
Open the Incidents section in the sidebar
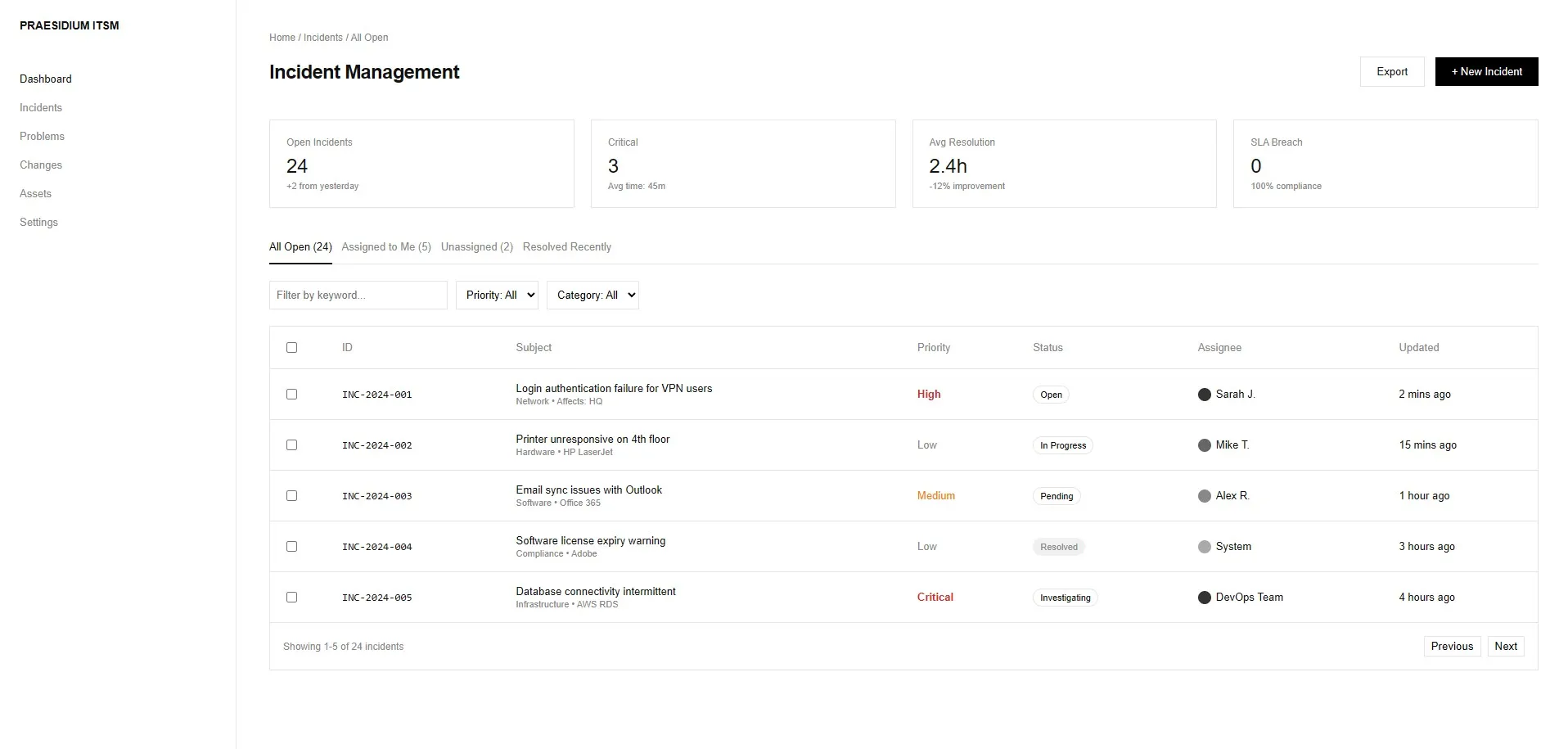click(x=41, y=107)
